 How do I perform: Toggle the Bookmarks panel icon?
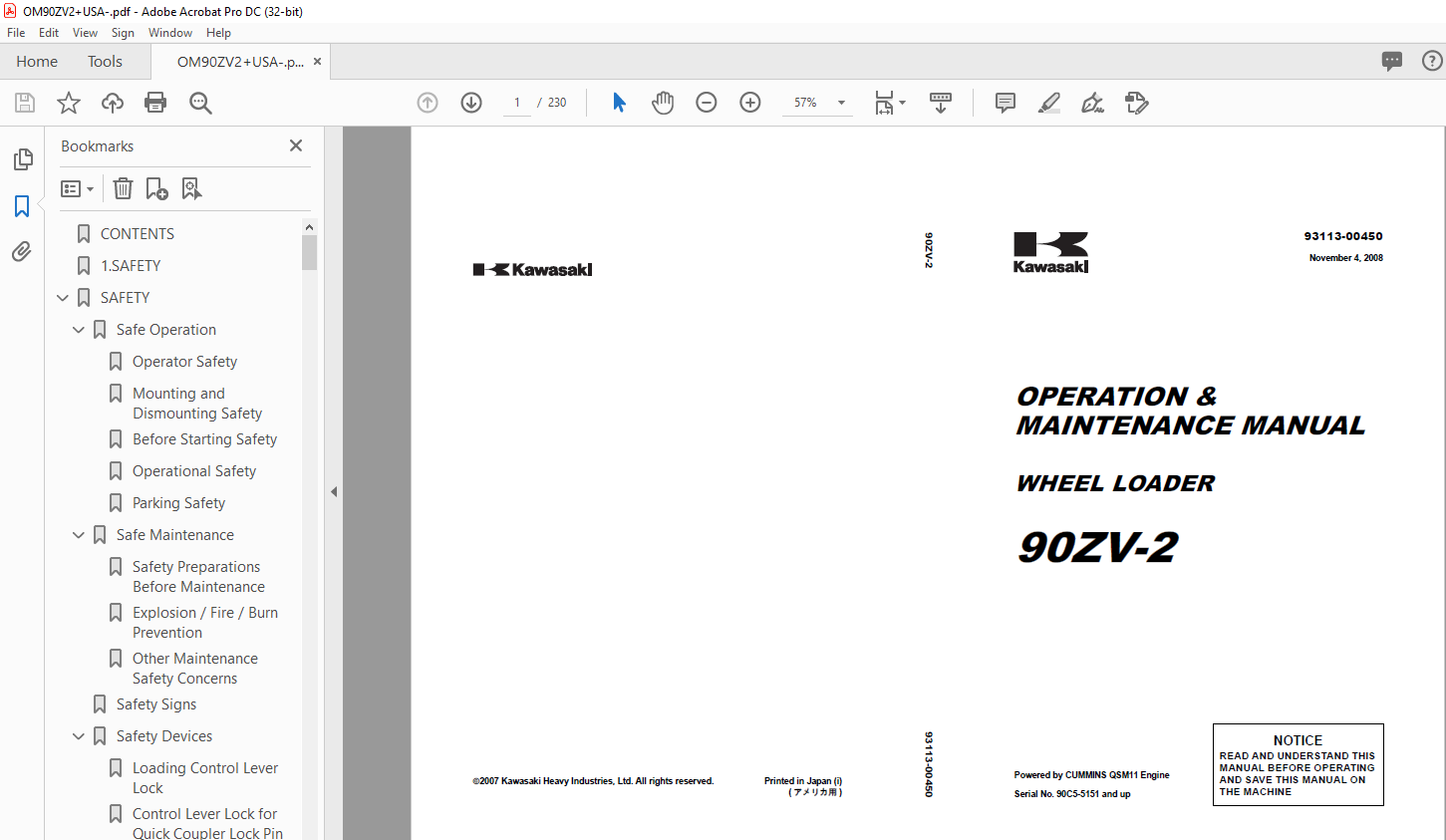22,206
